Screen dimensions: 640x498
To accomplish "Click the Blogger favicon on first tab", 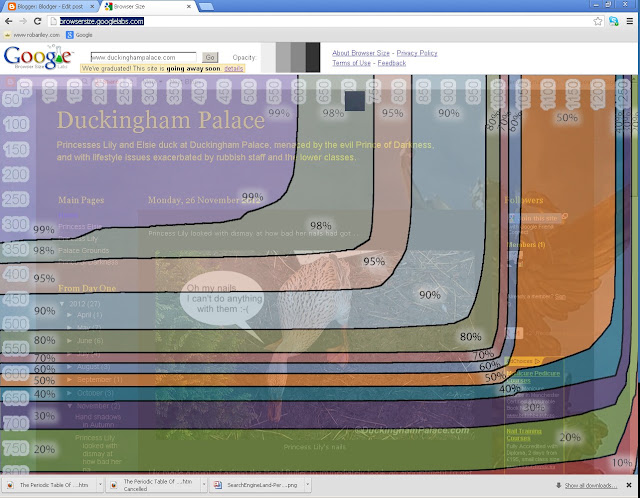I will (12, 7).
